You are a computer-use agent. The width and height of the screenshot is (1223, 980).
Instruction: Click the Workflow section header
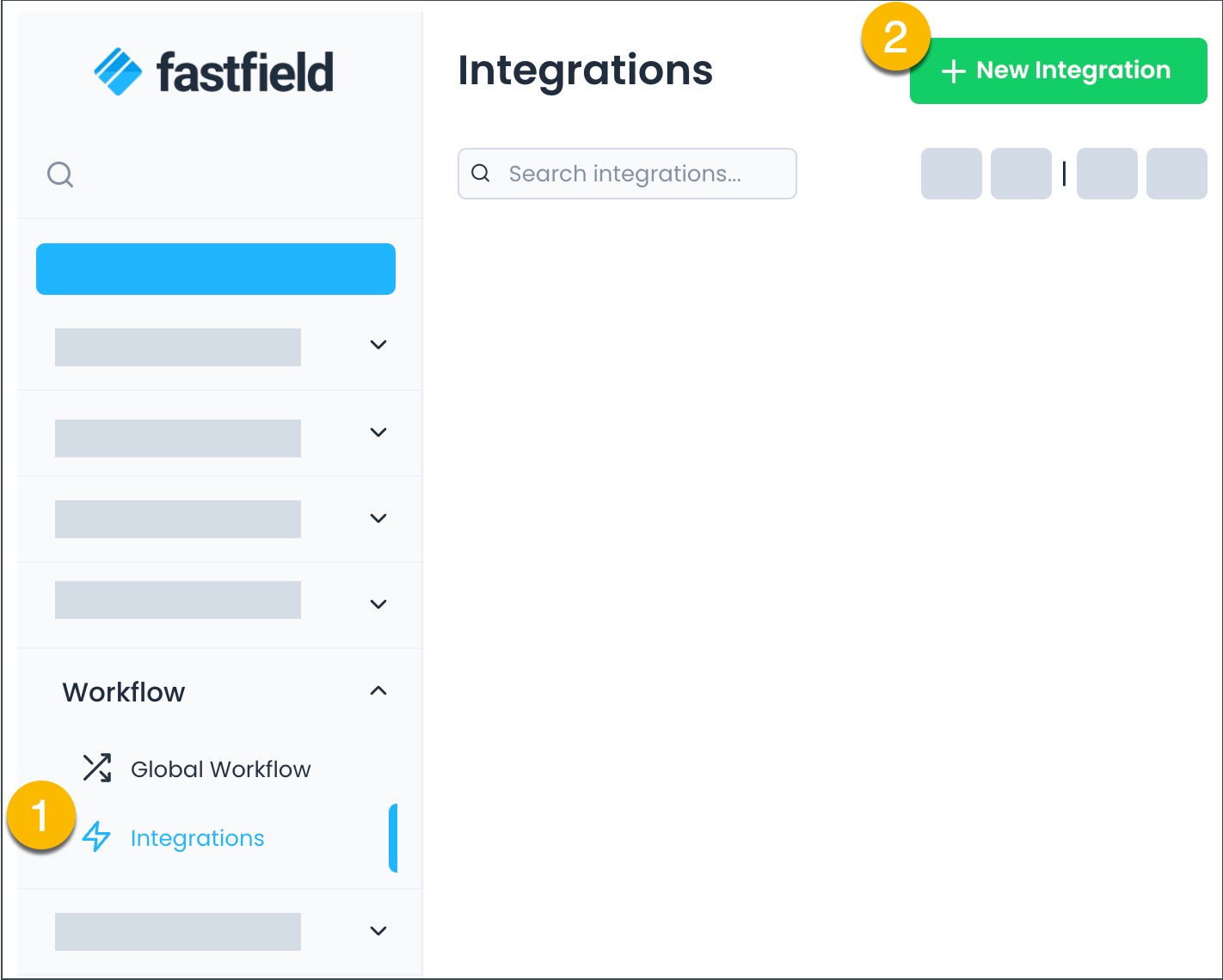click(x=124, y=691)
